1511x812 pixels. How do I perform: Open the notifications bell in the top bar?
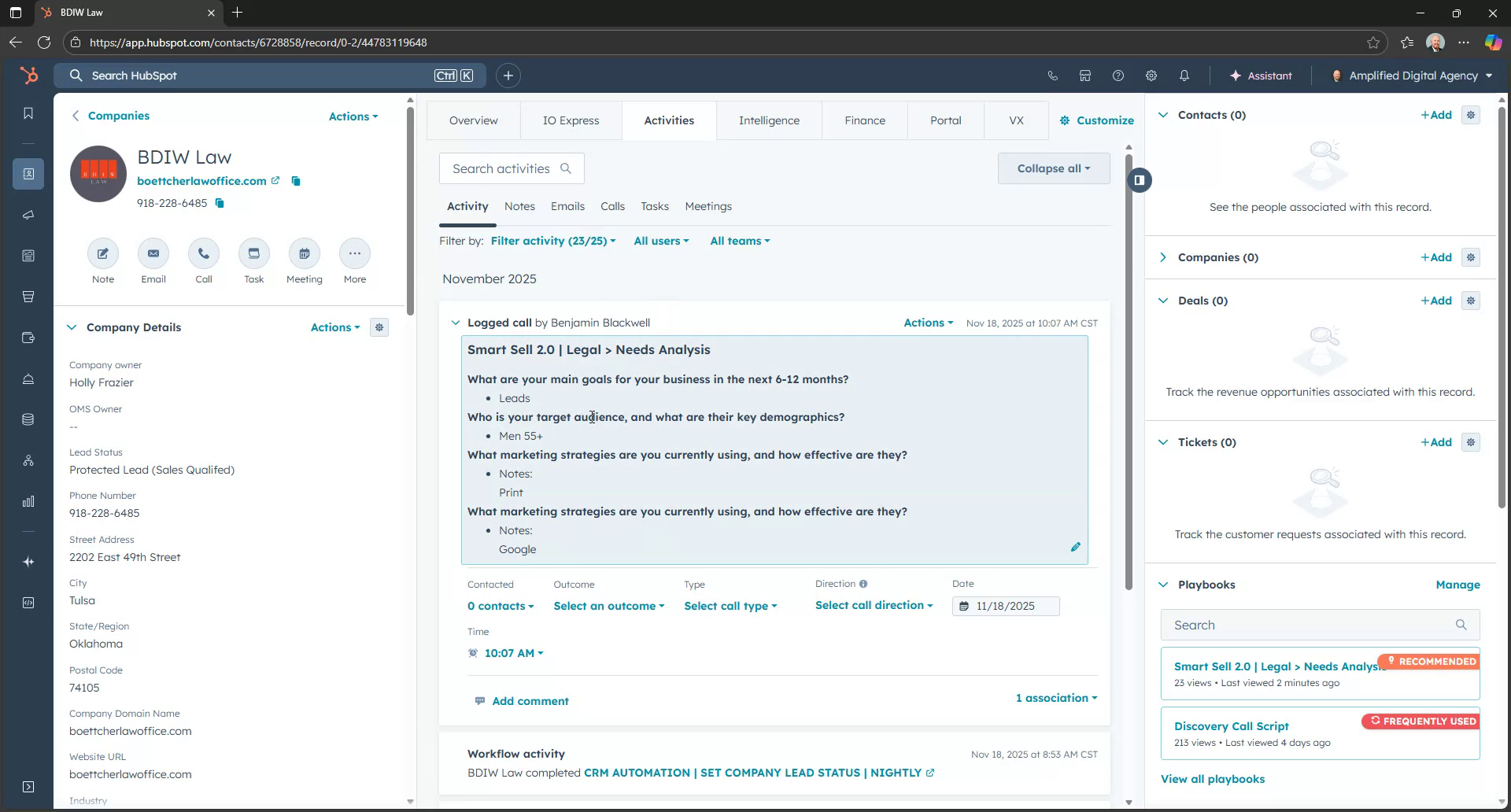(x=1184, y=76)
